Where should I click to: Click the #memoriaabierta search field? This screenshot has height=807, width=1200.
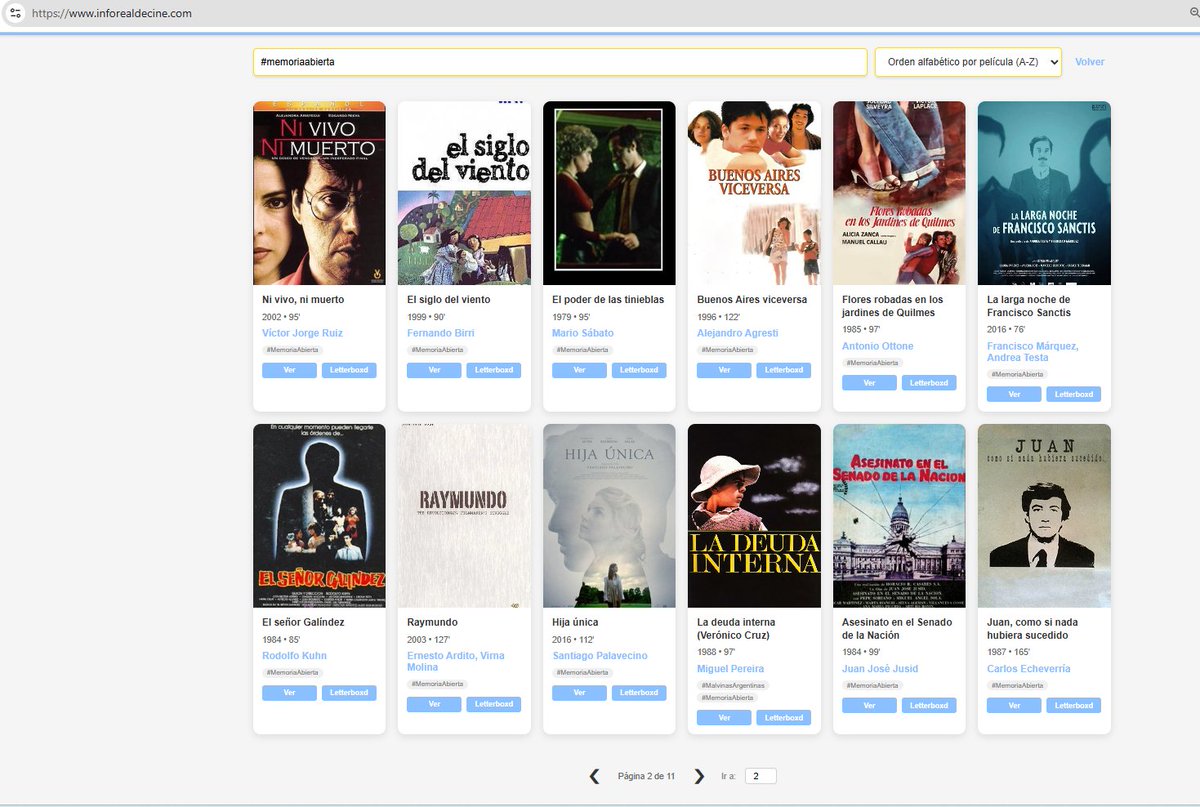(x=560, y=62)
